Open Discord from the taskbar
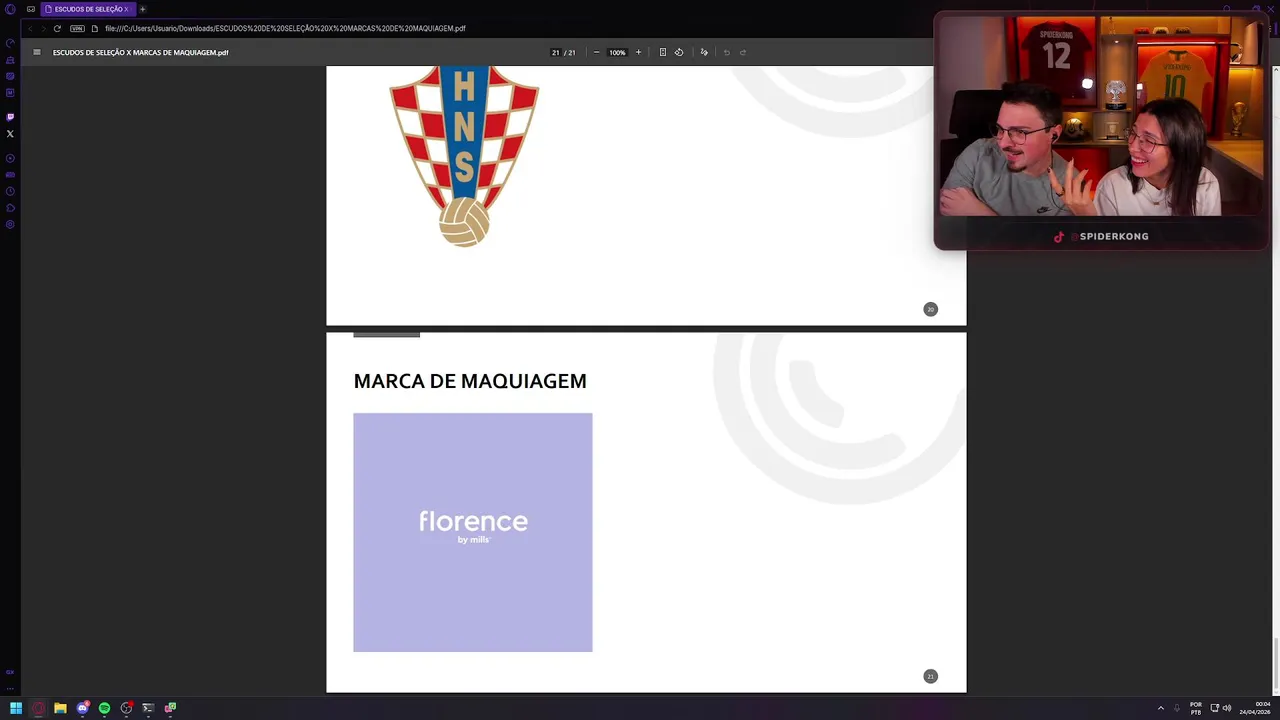This screenshot has width=1280, height=720. click(x=82, y=708)
